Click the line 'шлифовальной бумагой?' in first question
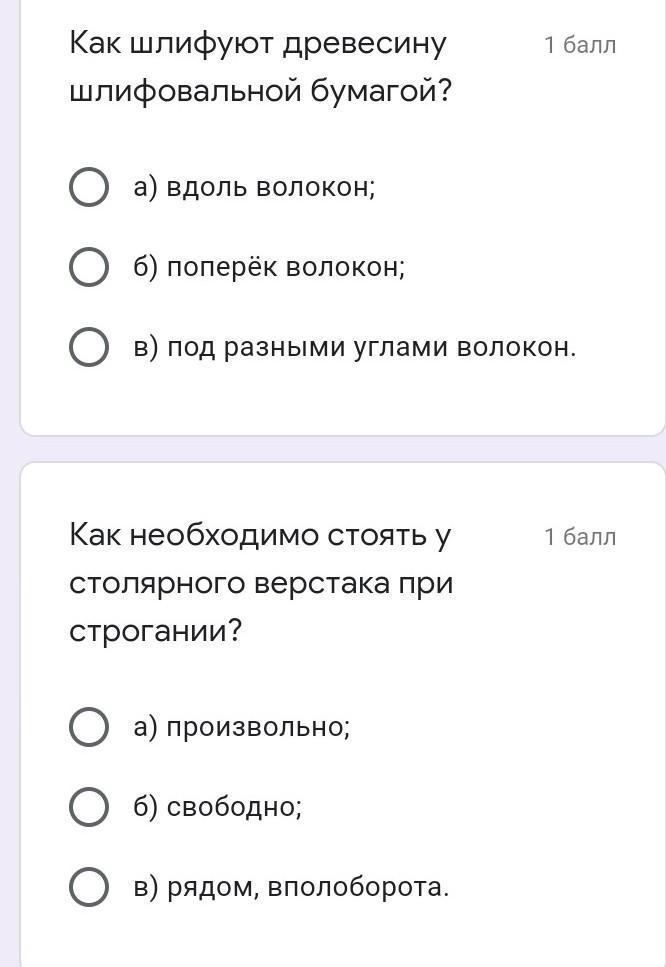Image resolution: width=666 pixels, height=967 pixels. 260,93
